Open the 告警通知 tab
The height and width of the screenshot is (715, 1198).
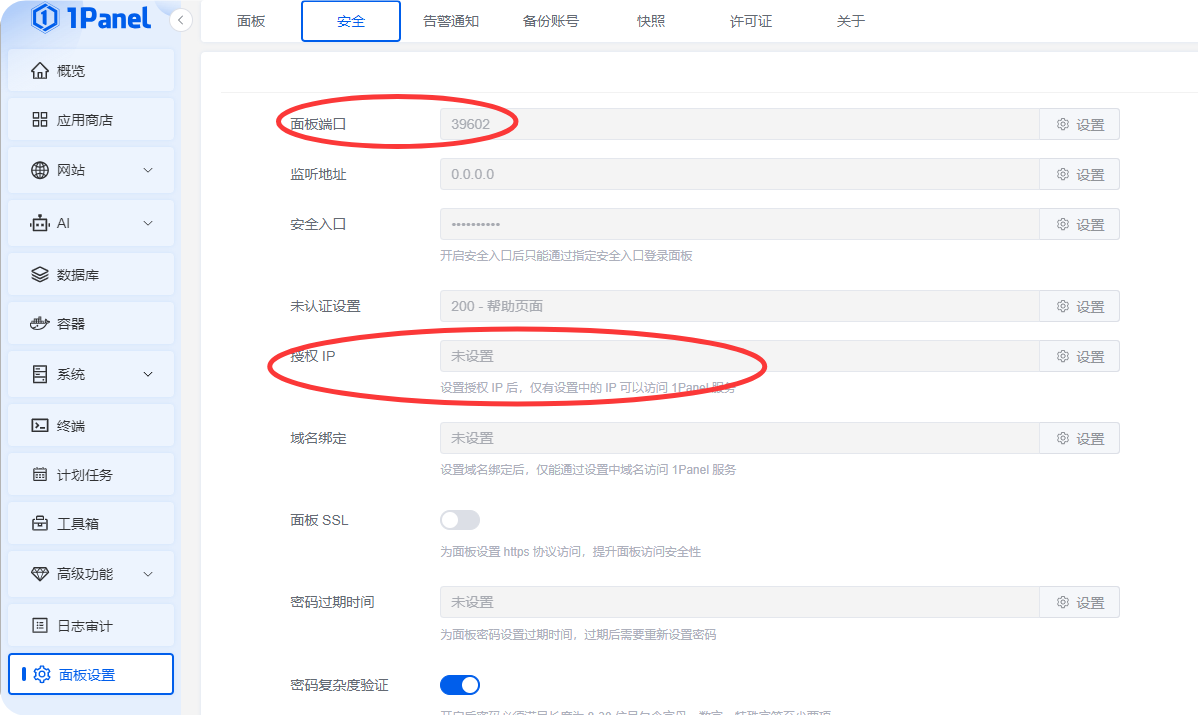tap(451, 21)
